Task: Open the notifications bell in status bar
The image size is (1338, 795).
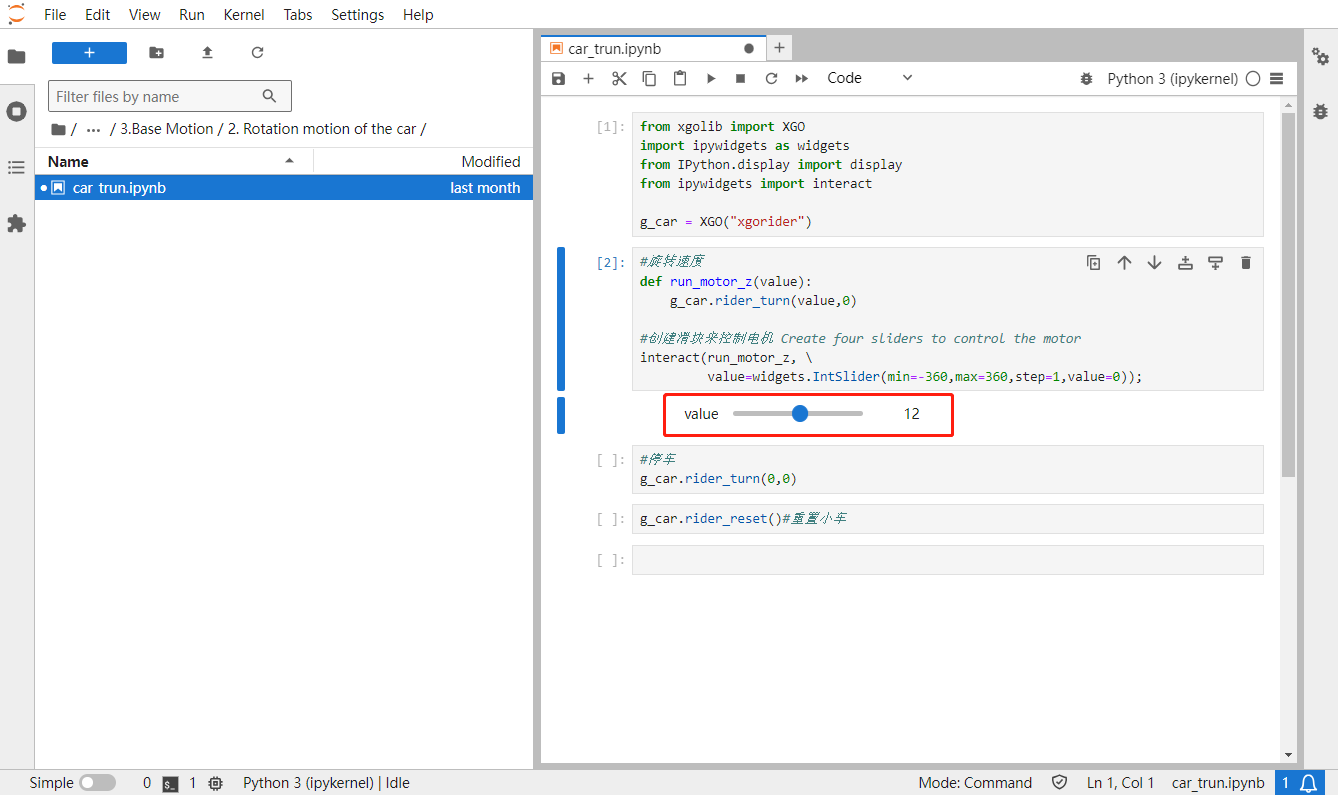Action: pos(1309,783)
